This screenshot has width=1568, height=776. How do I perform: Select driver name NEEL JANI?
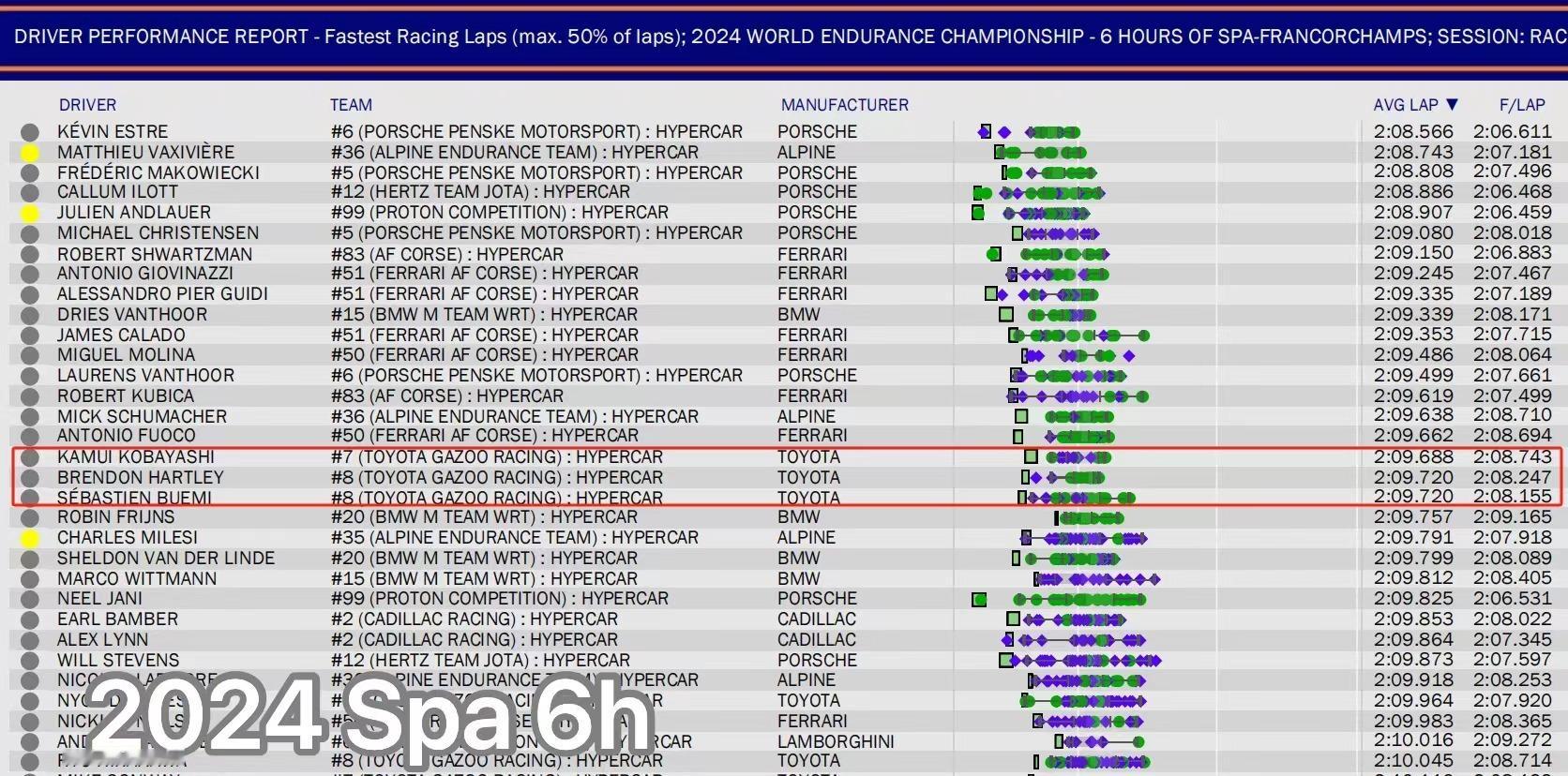pos(99,599)
